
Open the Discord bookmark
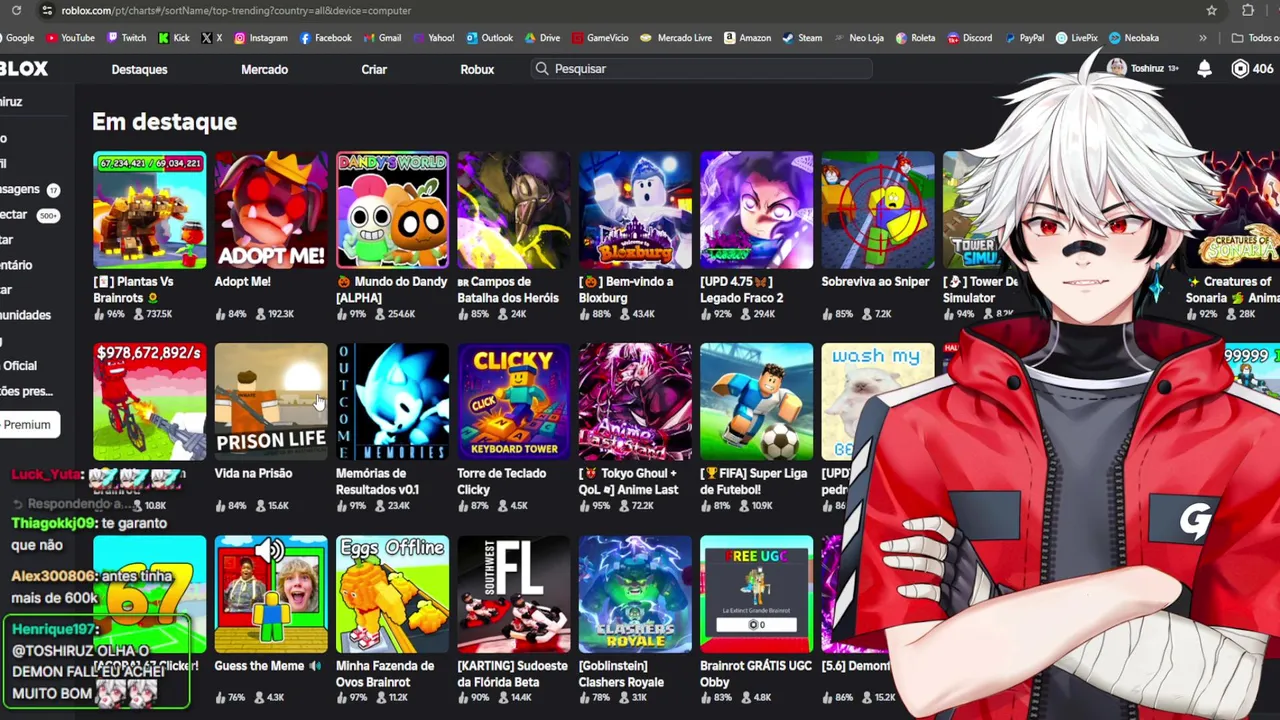click(969, 38)
